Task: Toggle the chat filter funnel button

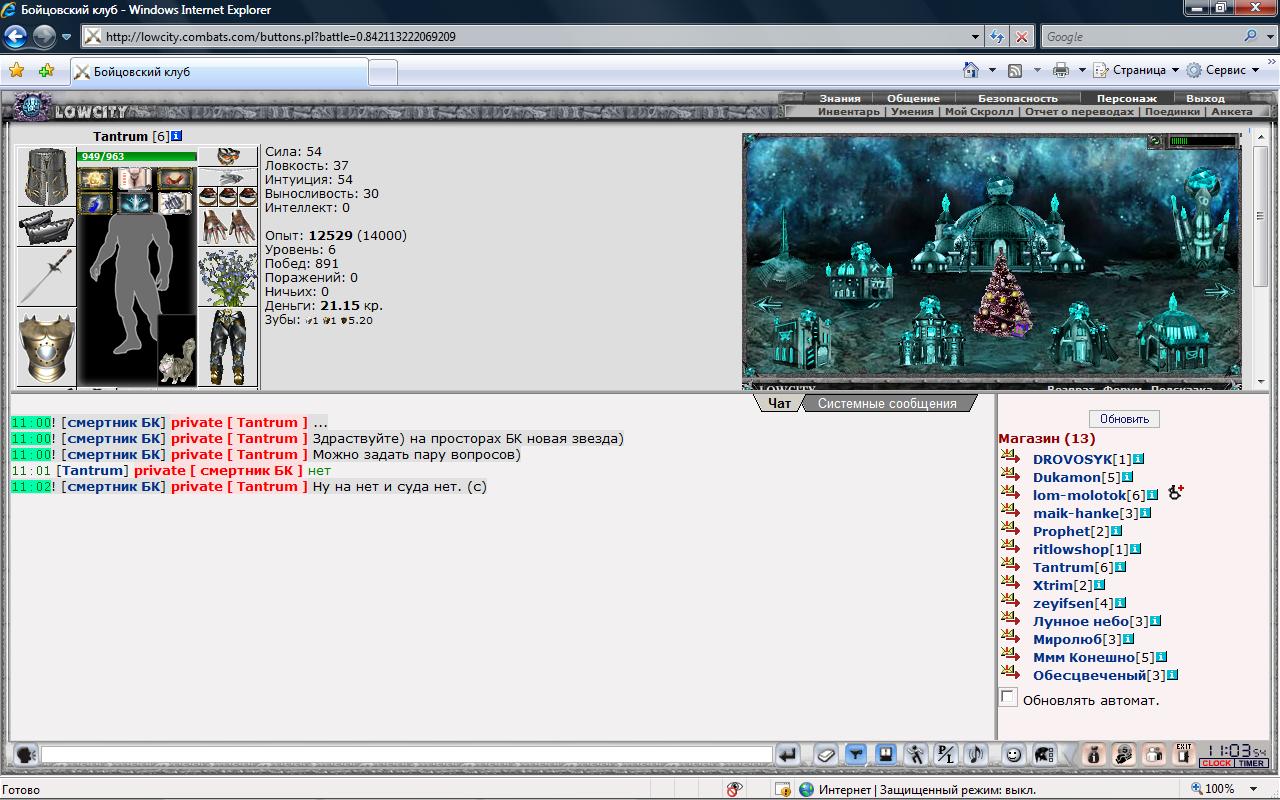Action: (855, 755)
